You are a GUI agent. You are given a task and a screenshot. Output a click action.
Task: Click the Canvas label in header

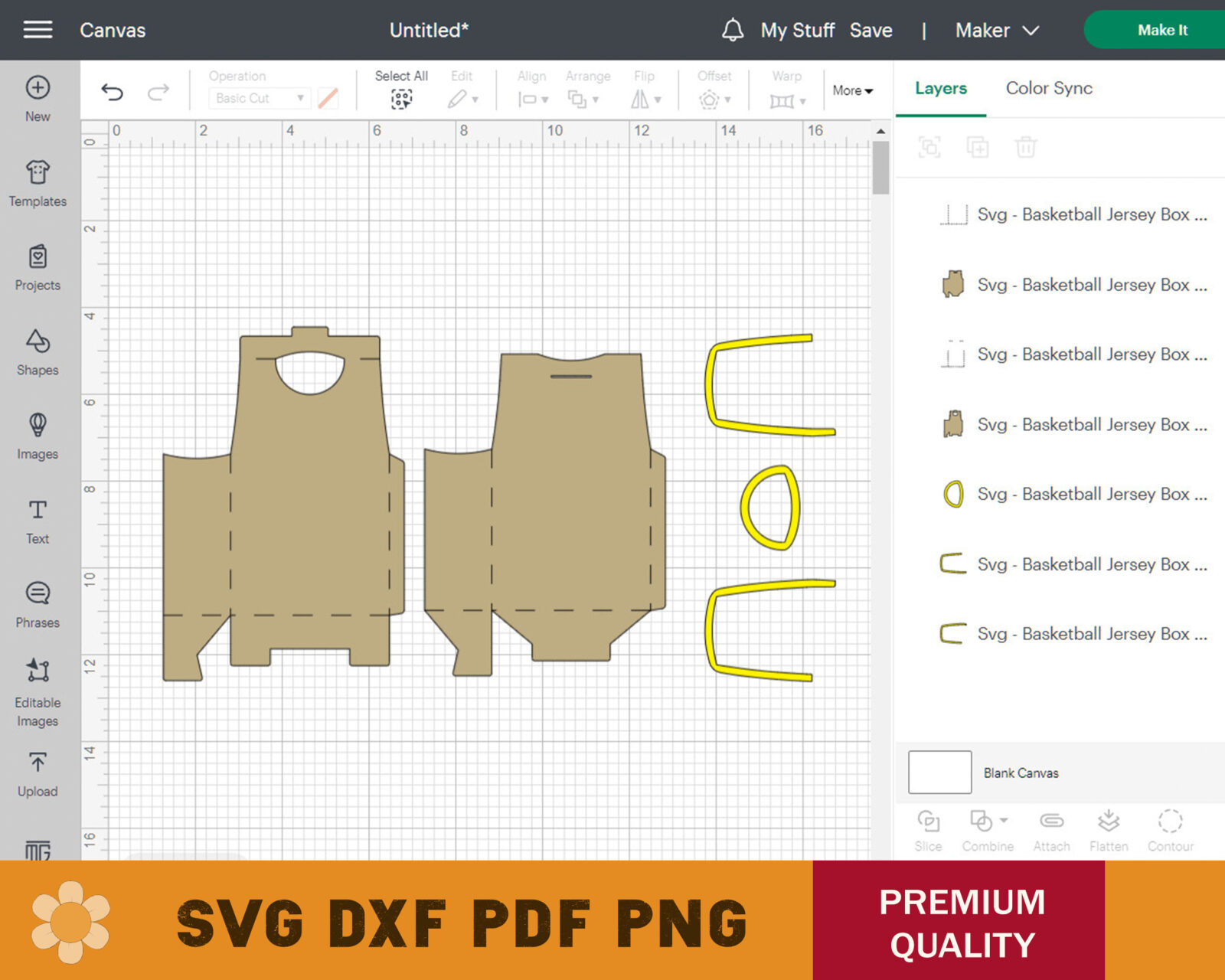pos(113,30)
